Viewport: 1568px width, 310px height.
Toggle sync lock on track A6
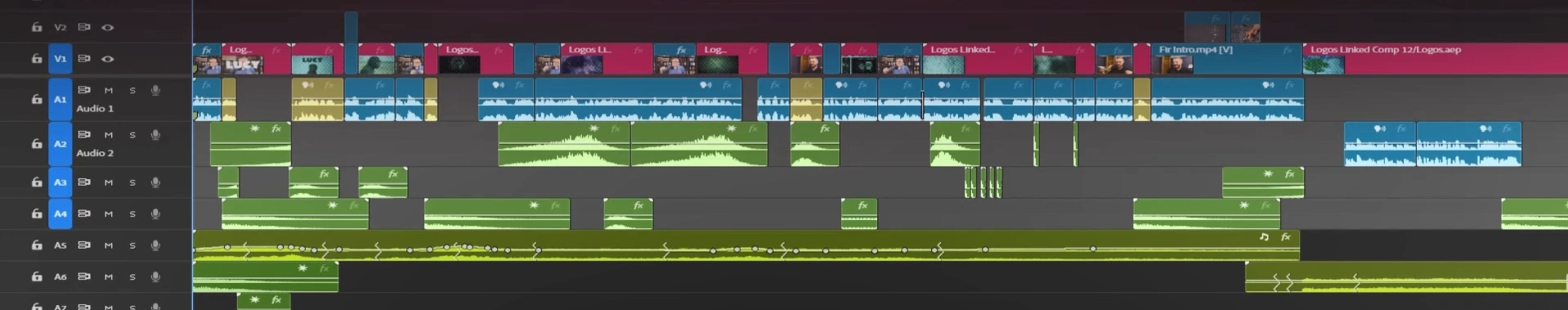(x=83, y=277)
